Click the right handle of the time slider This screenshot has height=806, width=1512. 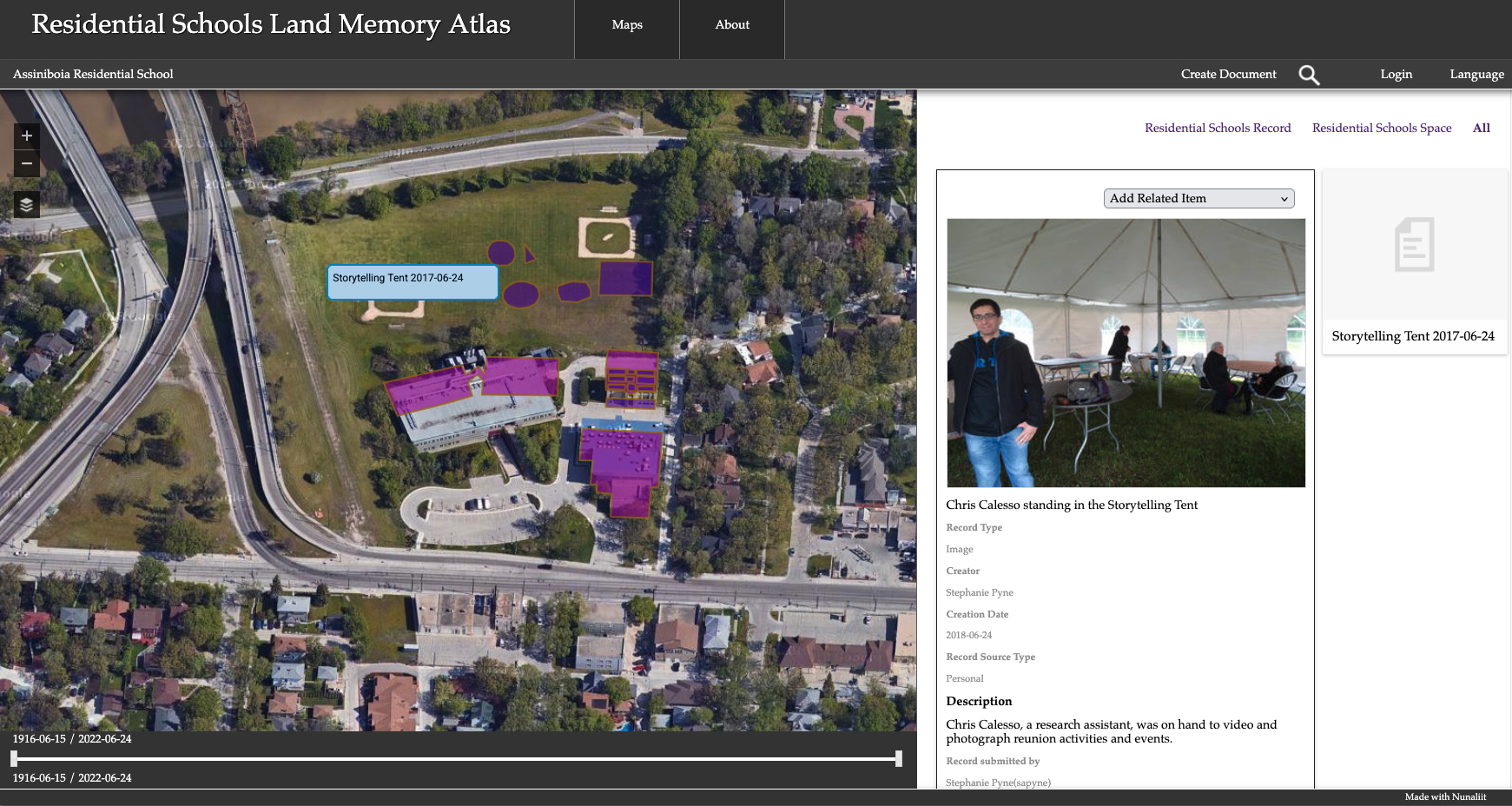(899, 759)
